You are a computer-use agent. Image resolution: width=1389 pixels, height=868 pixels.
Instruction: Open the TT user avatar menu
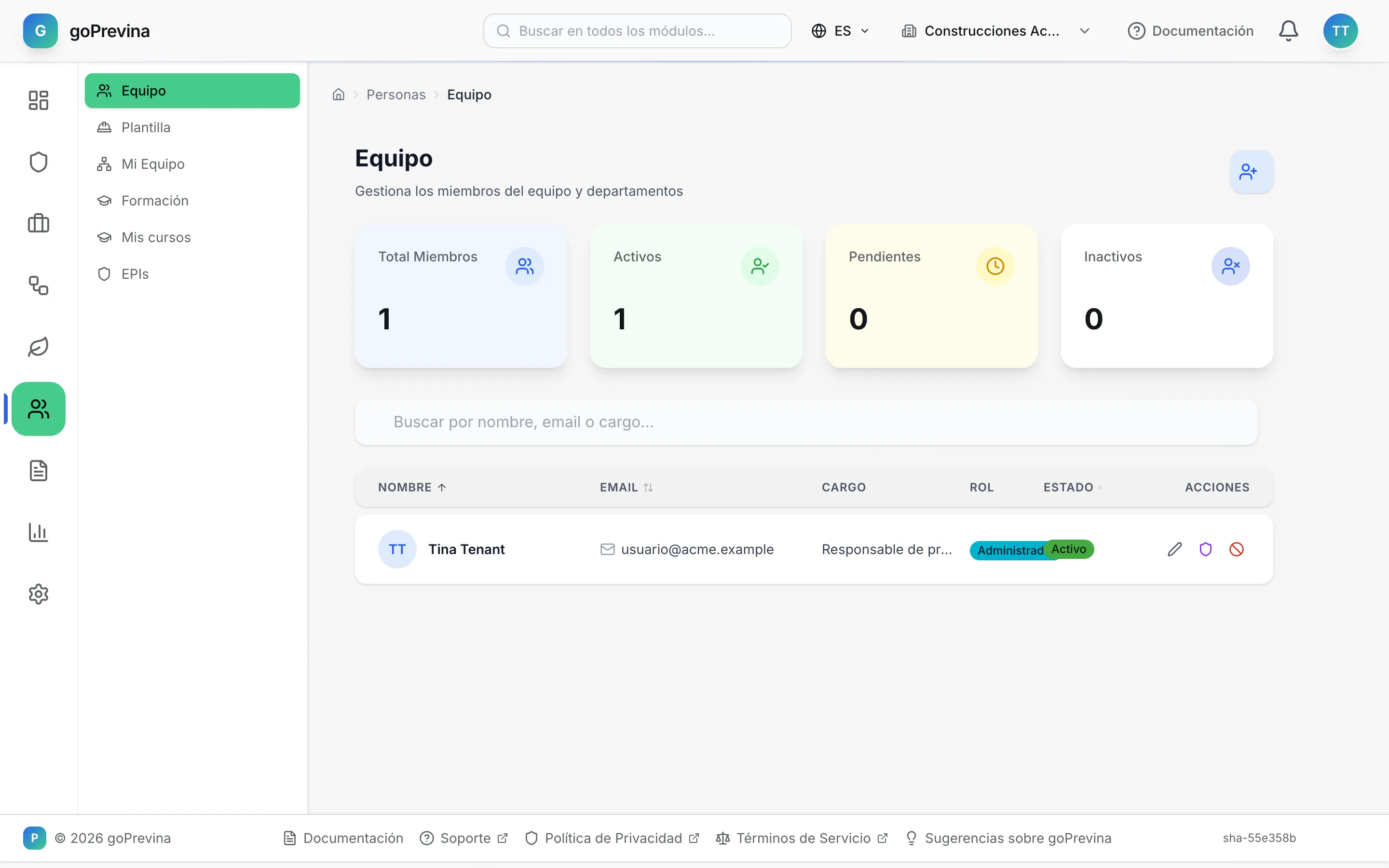click(x=1340, y=30)
